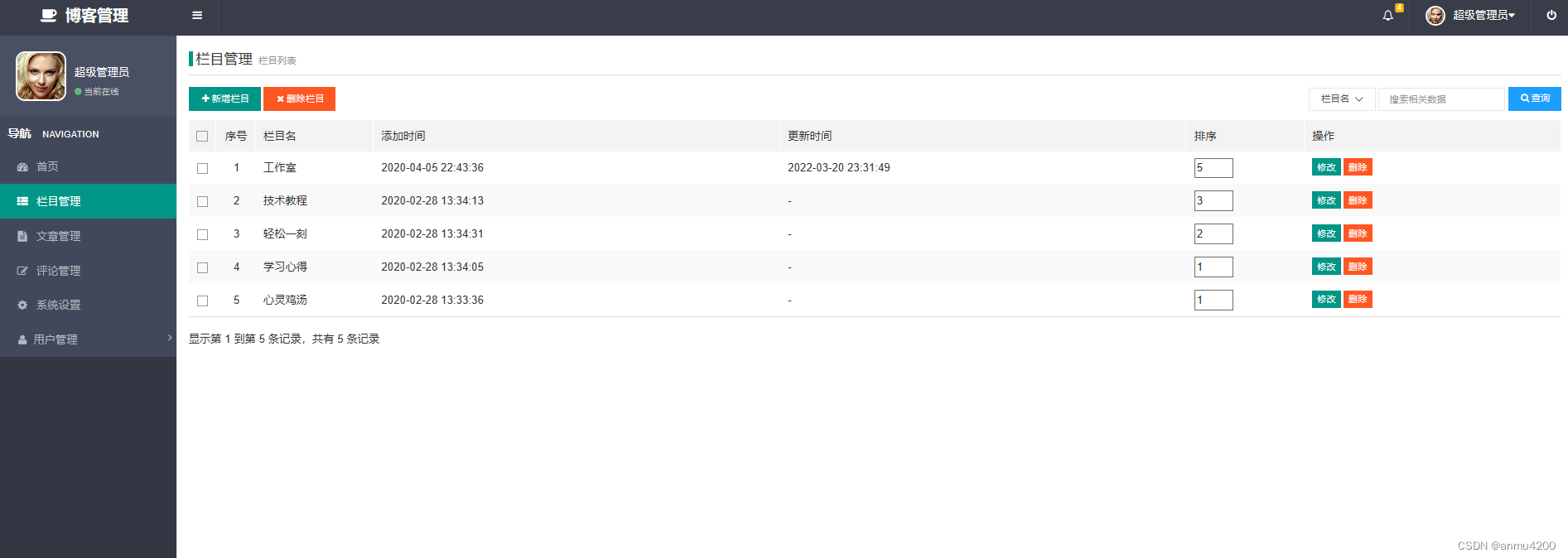Open the 栏目管理 menu item
The width and height of the screenshot is (1568, 558).
[88, 201]
